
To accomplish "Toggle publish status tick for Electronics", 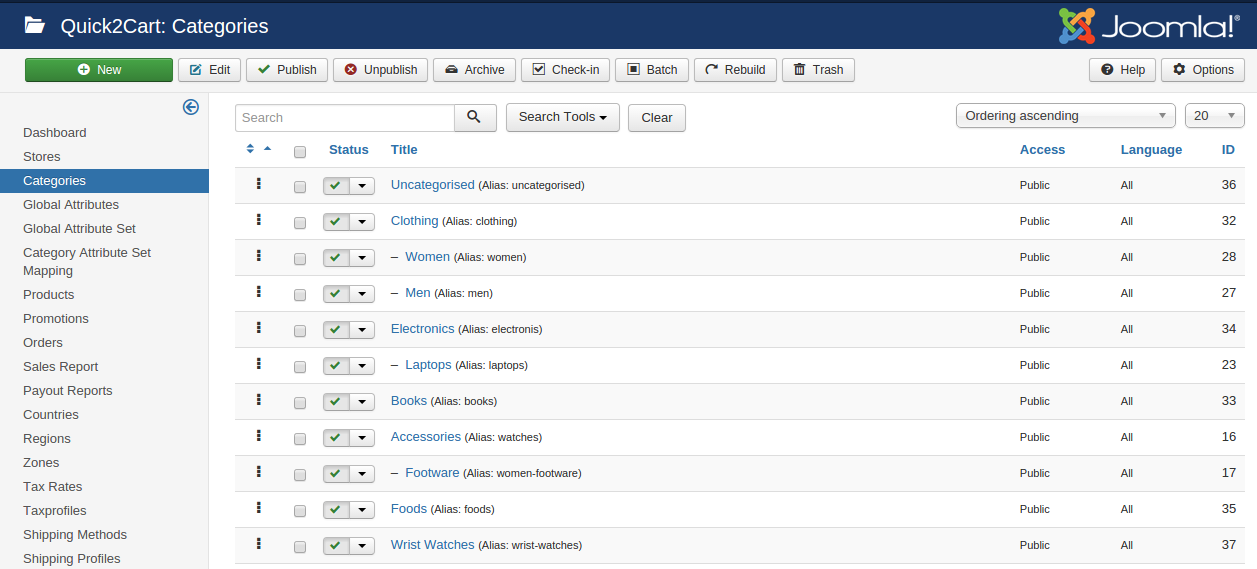I will pyautogui.click(x=336, y=329).
